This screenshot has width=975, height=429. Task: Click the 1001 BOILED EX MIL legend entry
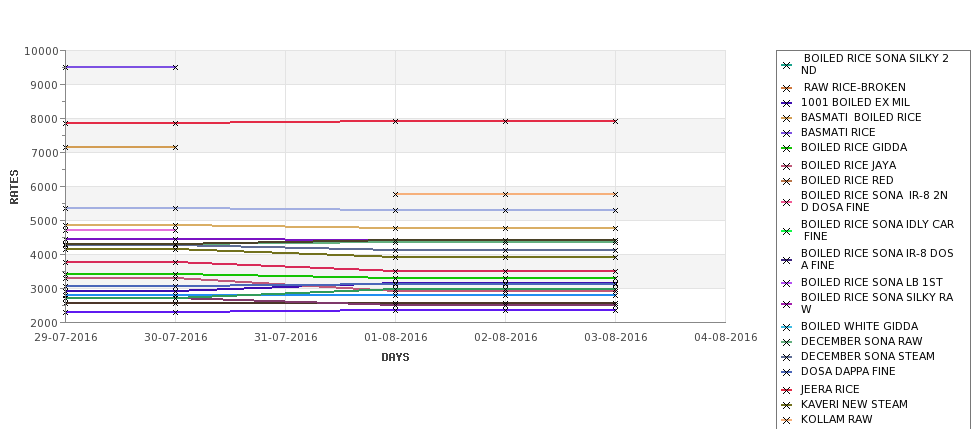pyautogui.click(x=855, y=103)
